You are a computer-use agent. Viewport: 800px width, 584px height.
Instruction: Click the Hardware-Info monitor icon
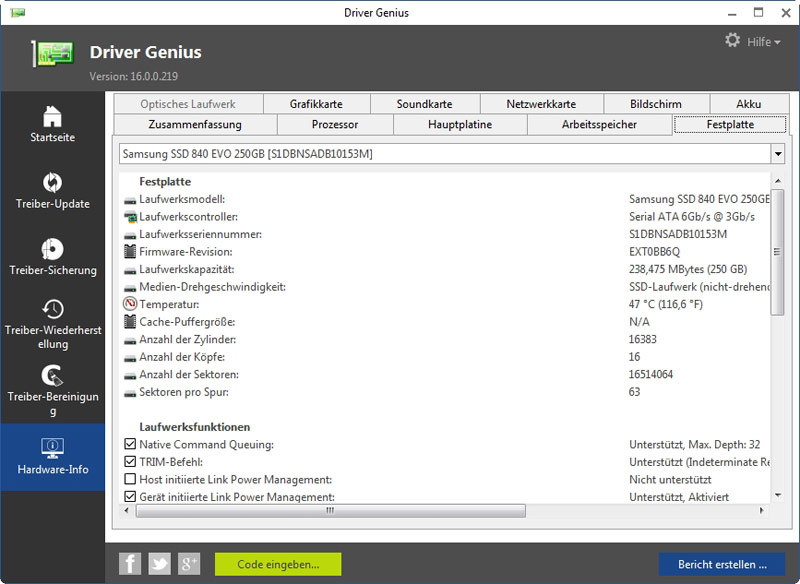(52, 447)
